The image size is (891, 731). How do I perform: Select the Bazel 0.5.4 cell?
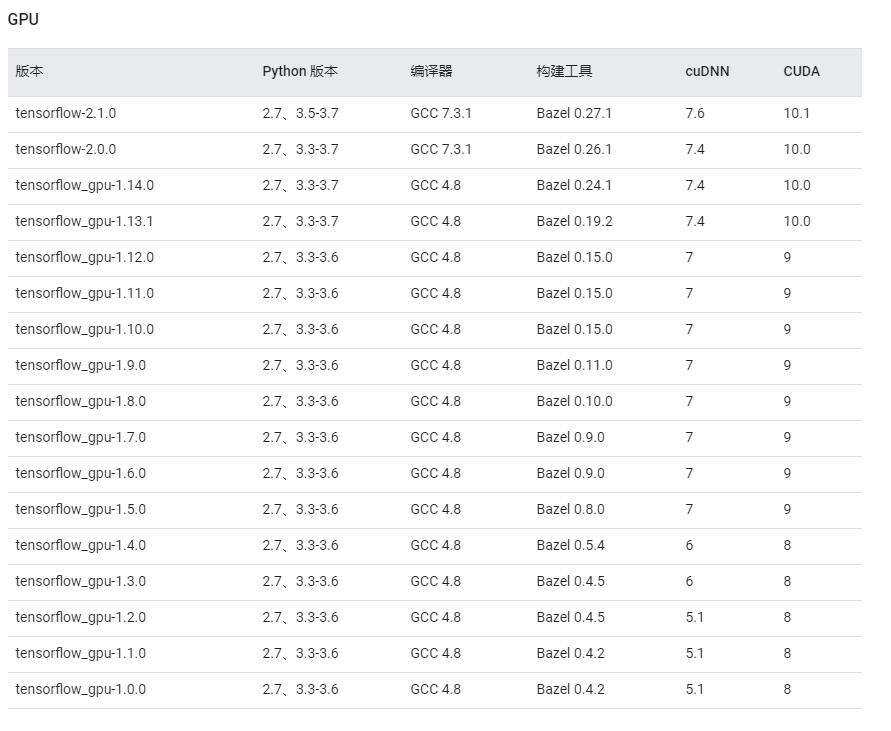point(571,545)
